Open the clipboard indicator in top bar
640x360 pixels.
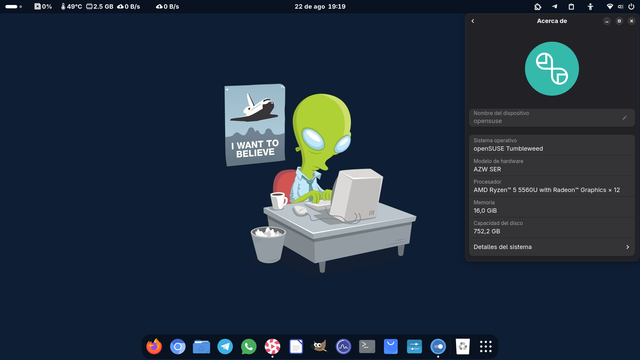click(571, 7)
